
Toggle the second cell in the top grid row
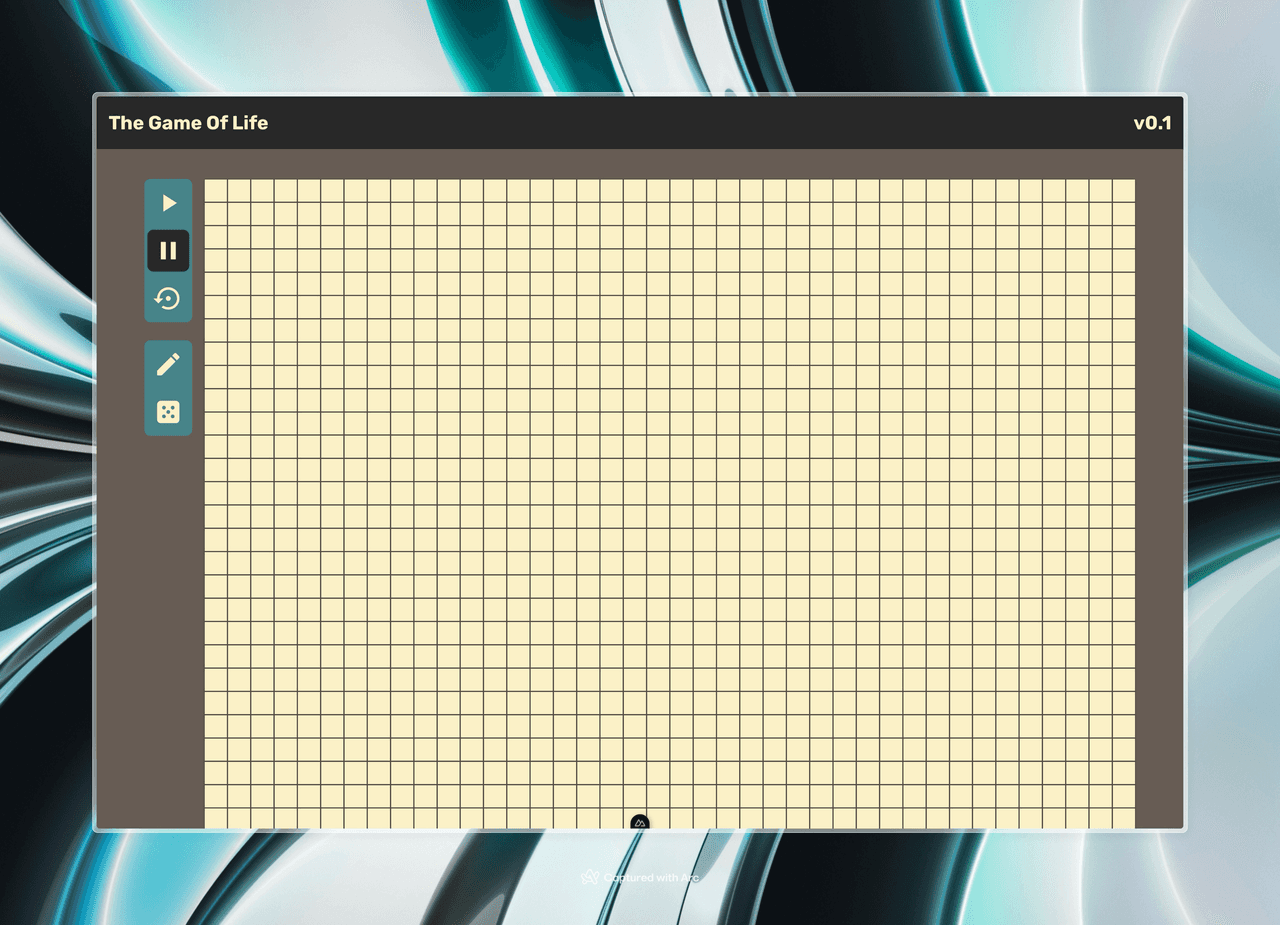pyautogui.click(x=239, y=191)
